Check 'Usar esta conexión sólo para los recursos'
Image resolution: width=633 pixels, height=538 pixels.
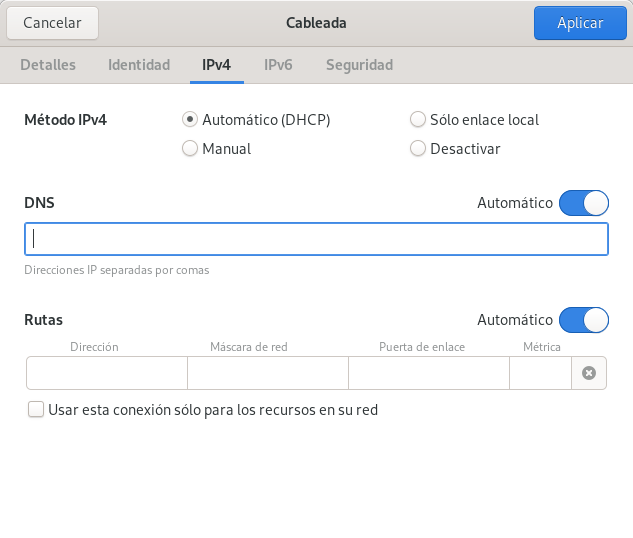(x=36, y=409)
